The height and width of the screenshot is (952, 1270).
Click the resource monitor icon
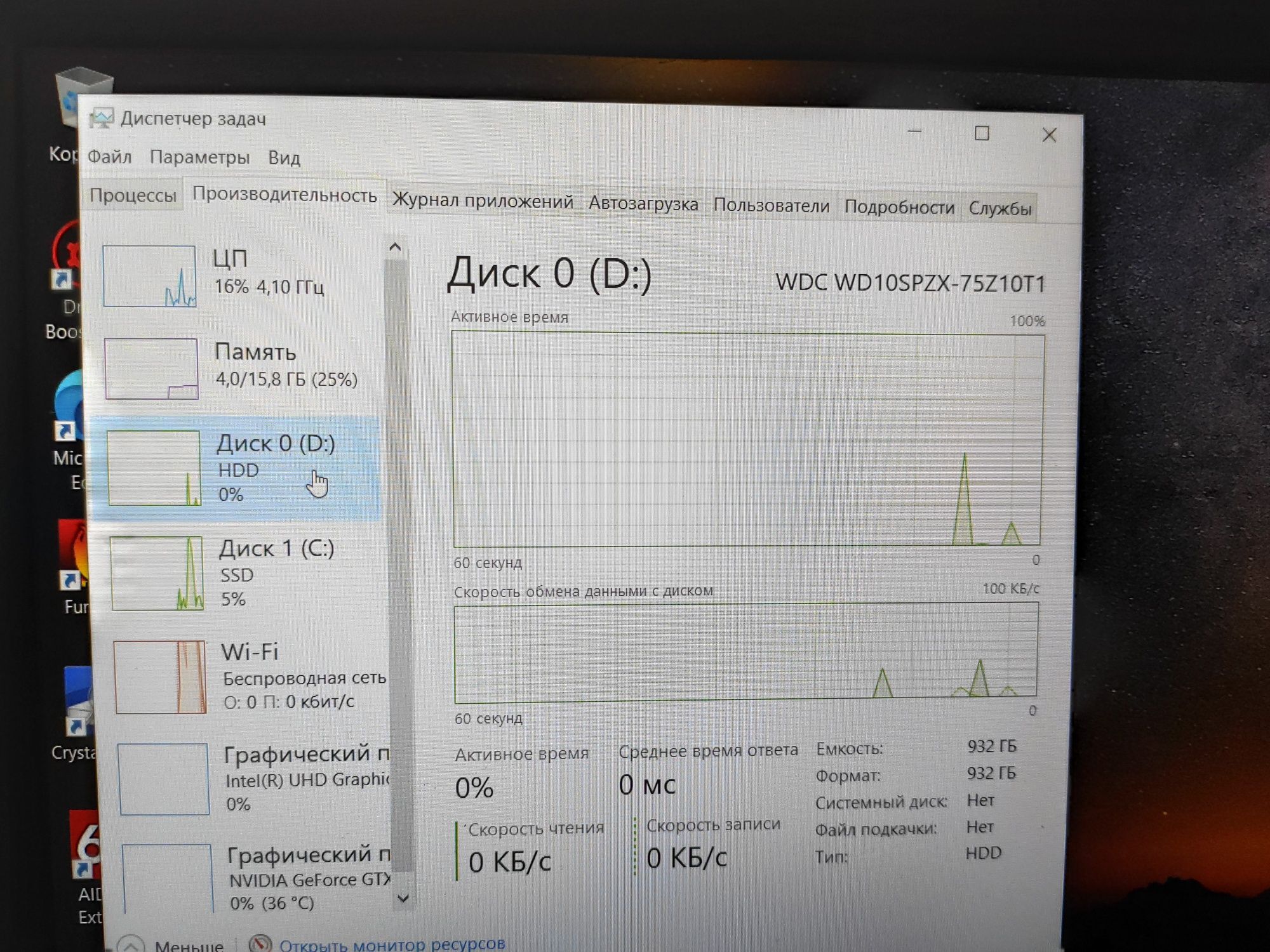(x=260, y=944)
